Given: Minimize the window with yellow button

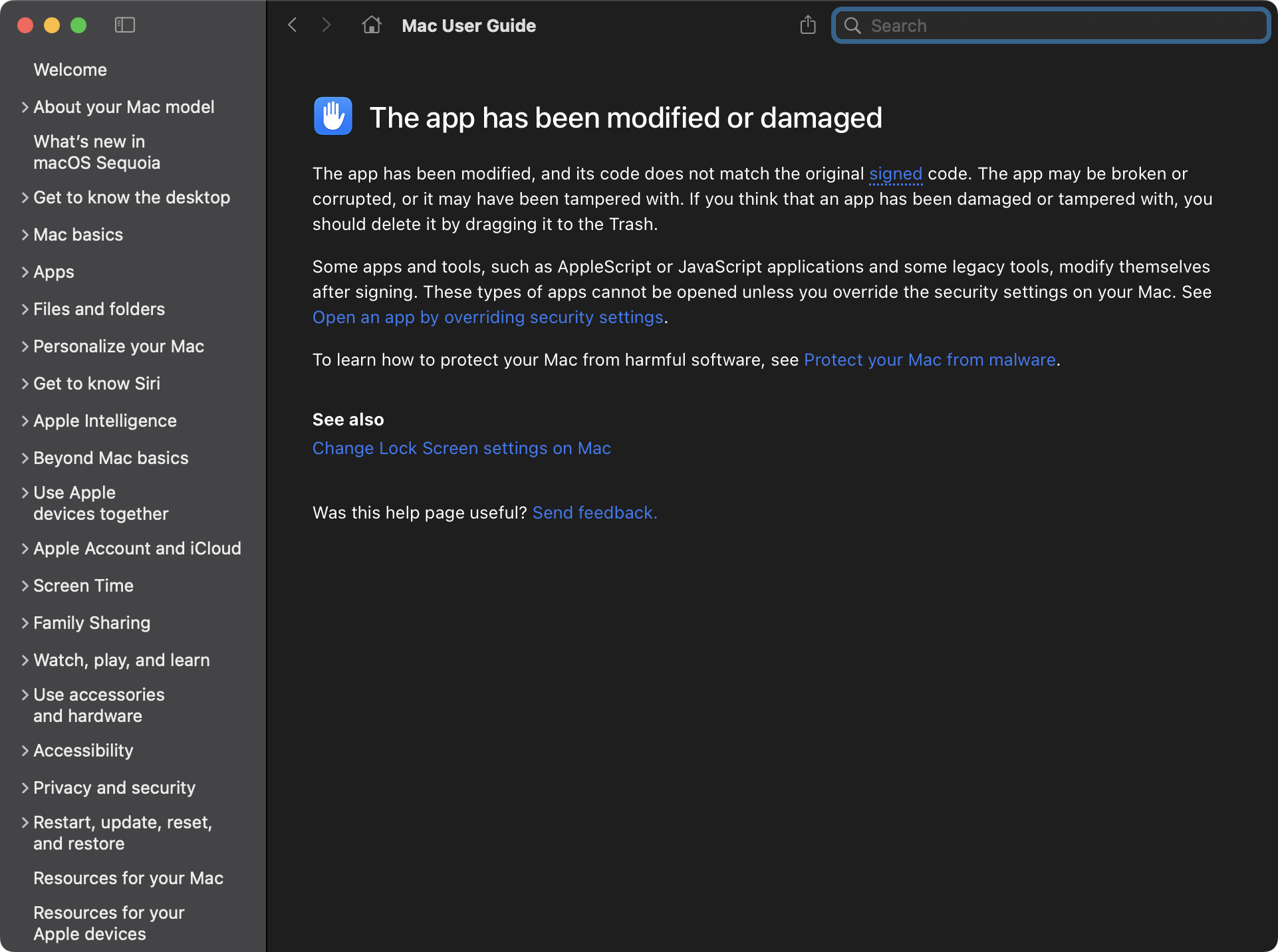Looking at the screenshot, I should point(52,25).
